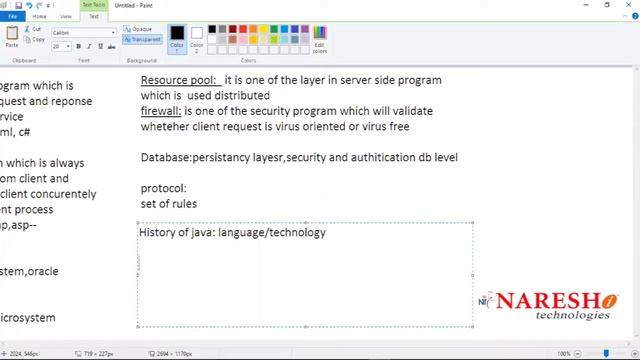Screen dimensions: 640x360
Task: Pick the brown color swatch in second row
Action: 233,40
